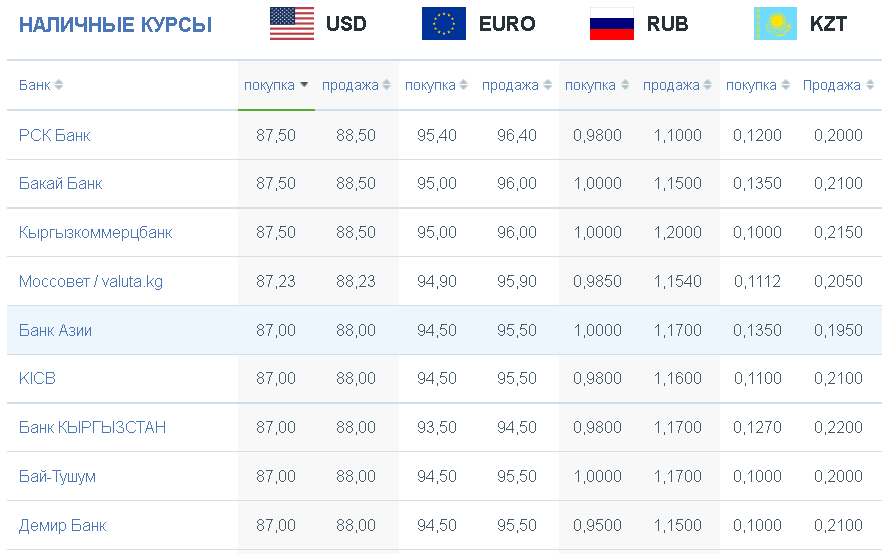The image size is (884, 554).
Task: Sort by the Банк column arrows
Action: 58,85
